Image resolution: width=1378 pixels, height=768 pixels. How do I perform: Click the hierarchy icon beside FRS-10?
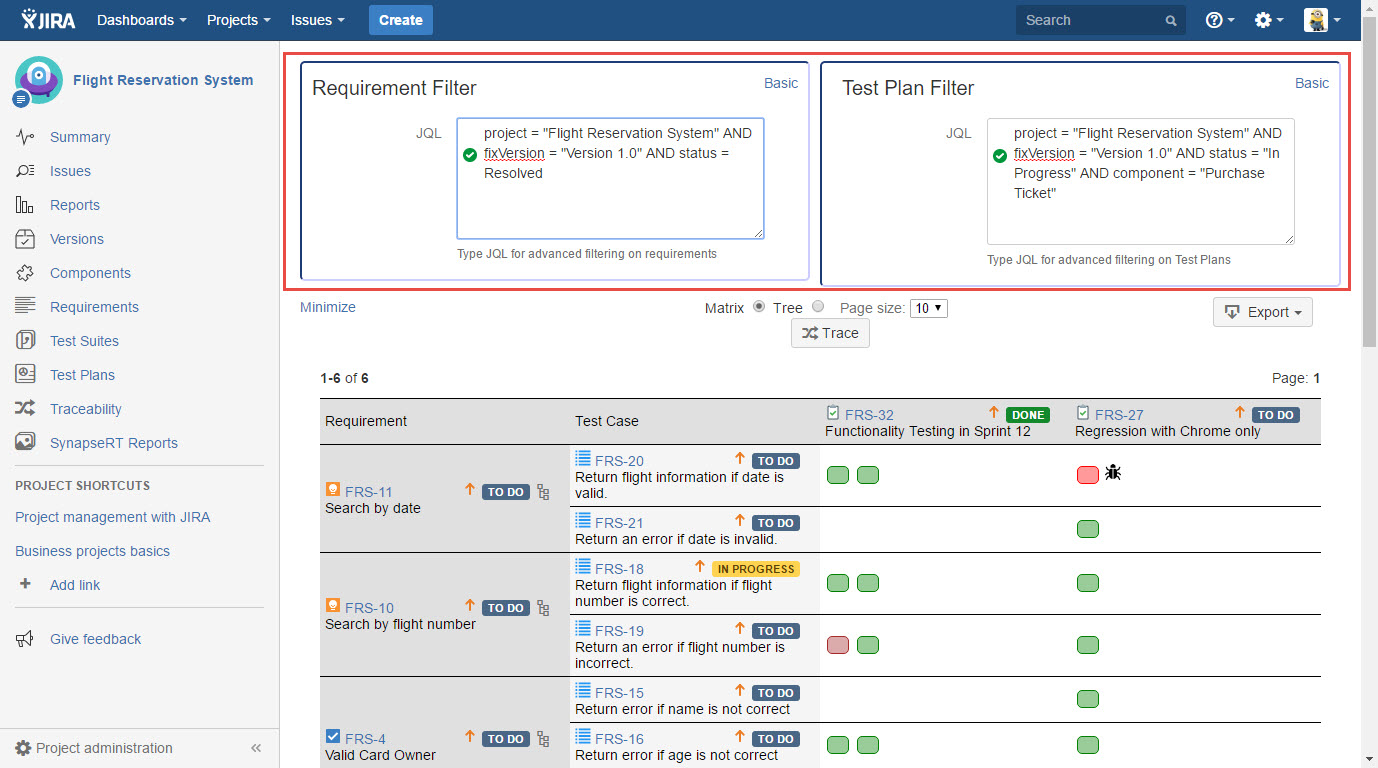(x=543, y=607)
